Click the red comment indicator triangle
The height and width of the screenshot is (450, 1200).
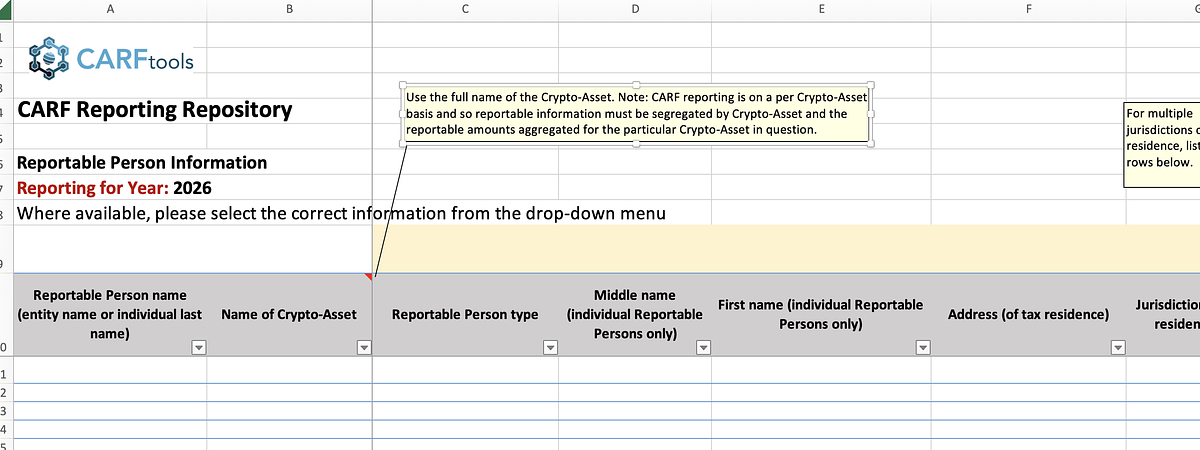[367, 276]
